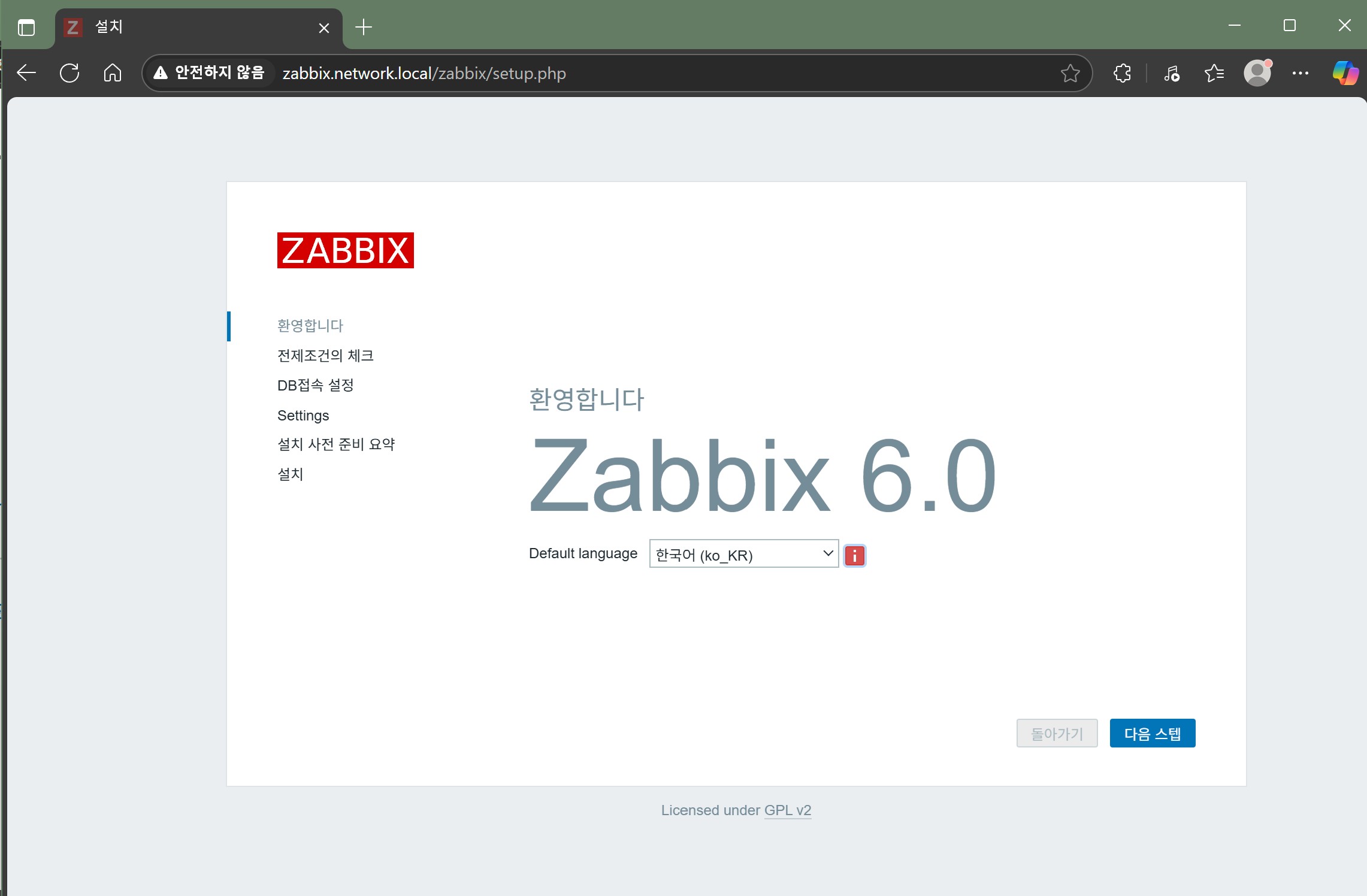Viewport: 1367px width, 896px height.
Task: Select the 전제조건의 체크 setup step
Action: pos(325,355)
